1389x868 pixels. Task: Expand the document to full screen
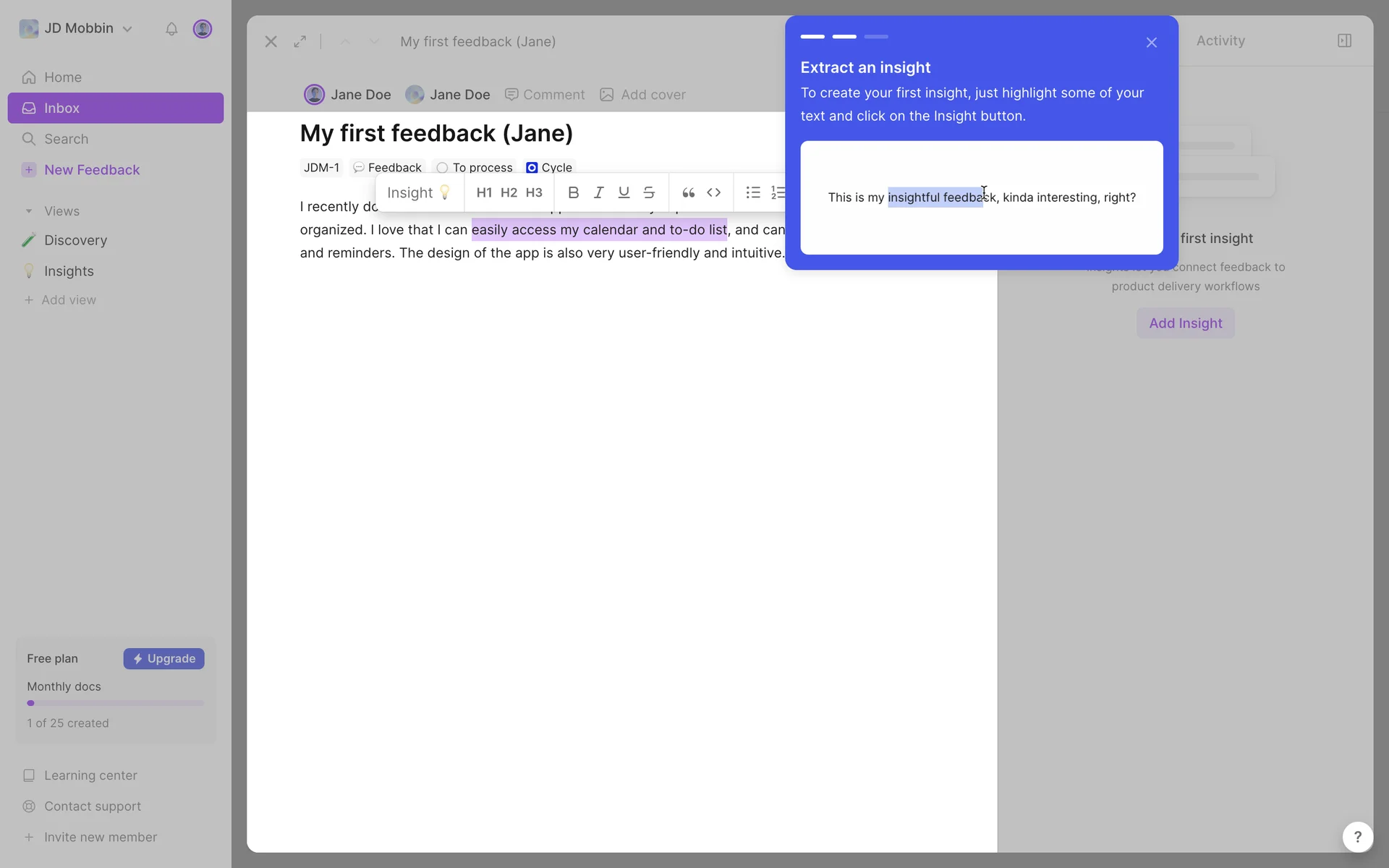[x=300, y=42]
